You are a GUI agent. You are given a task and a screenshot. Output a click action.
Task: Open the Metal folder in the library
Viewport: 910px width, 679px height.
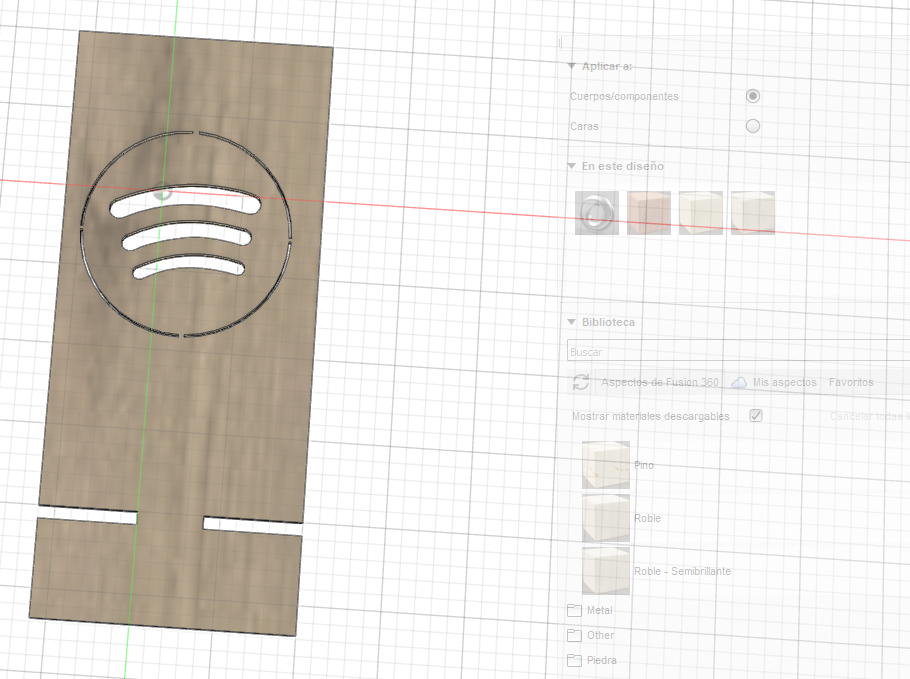(x=590, y=610)
